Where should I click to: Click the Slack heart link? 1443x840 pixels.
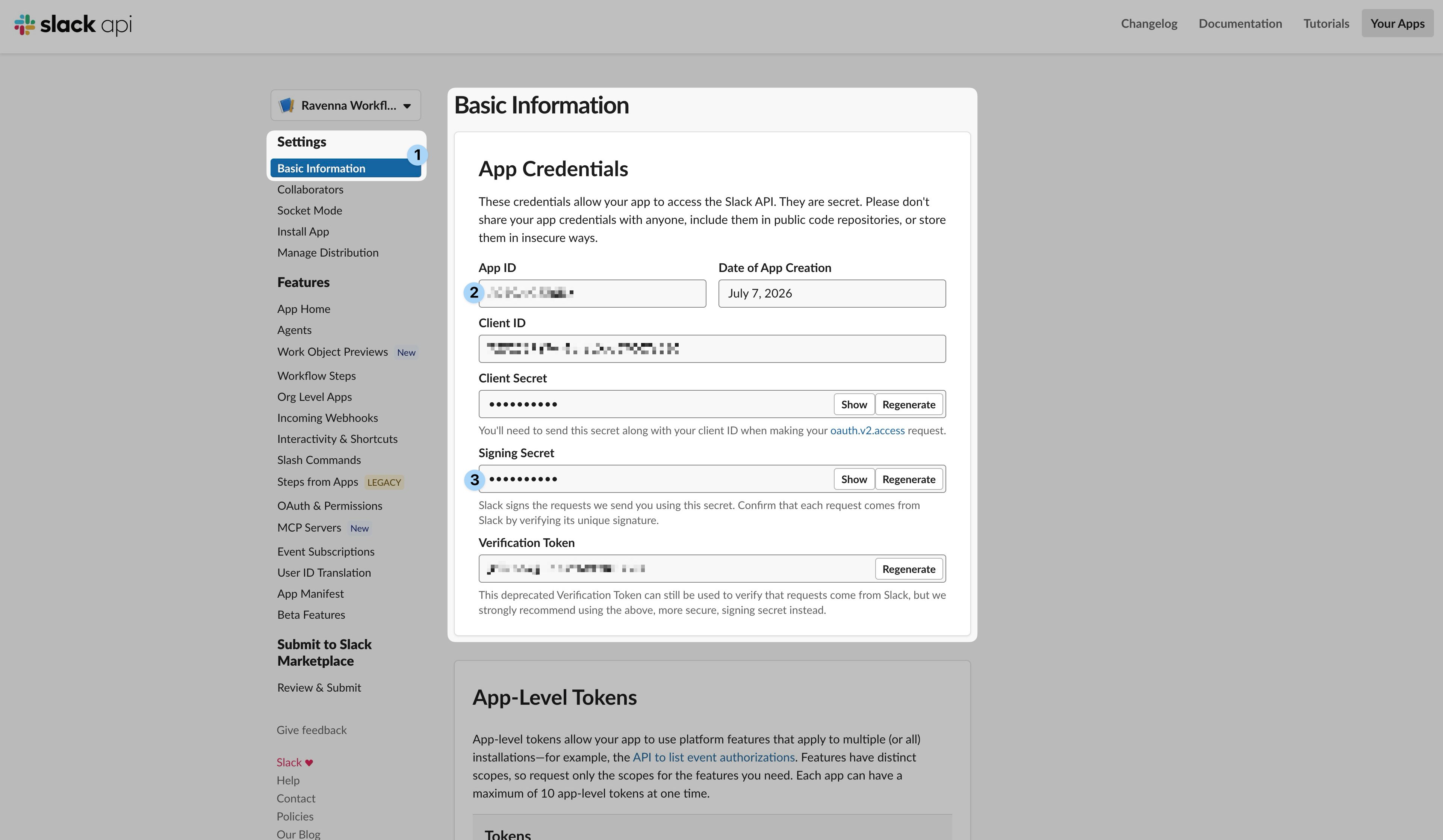[x=295, y=763]
